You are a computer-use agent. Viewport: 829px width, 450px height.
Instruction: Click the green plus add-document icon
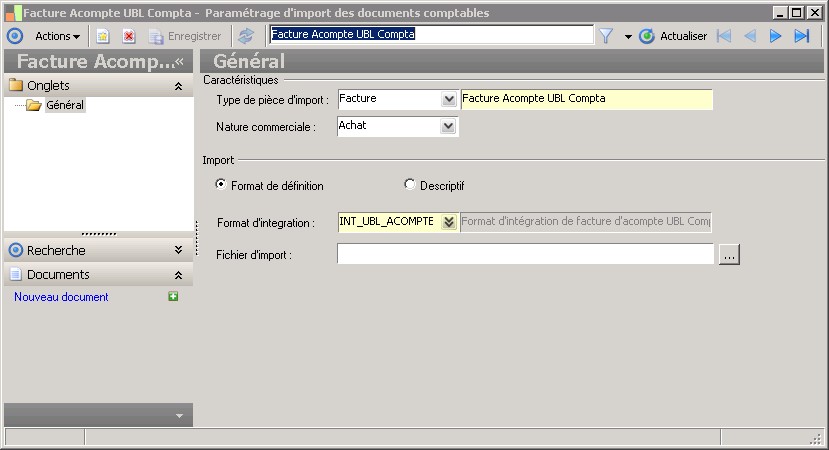173,296
